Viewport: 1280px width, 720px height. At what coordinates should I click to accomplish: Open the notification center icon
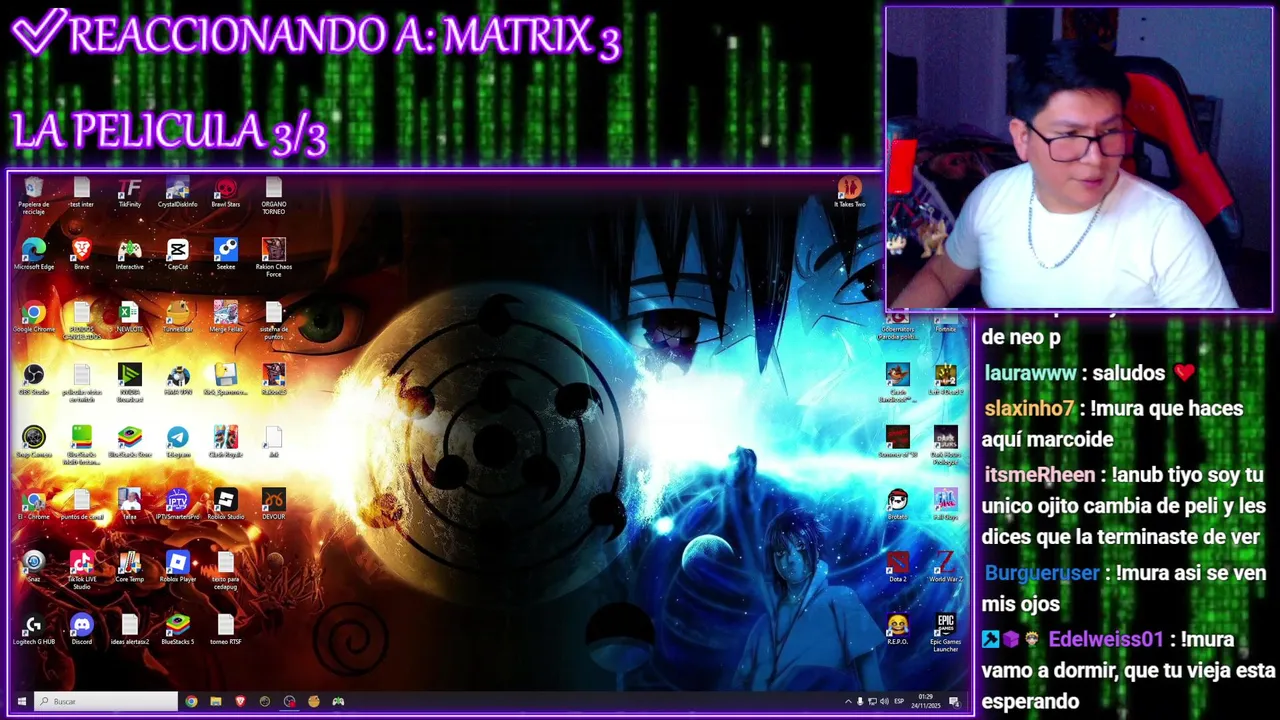954,701
